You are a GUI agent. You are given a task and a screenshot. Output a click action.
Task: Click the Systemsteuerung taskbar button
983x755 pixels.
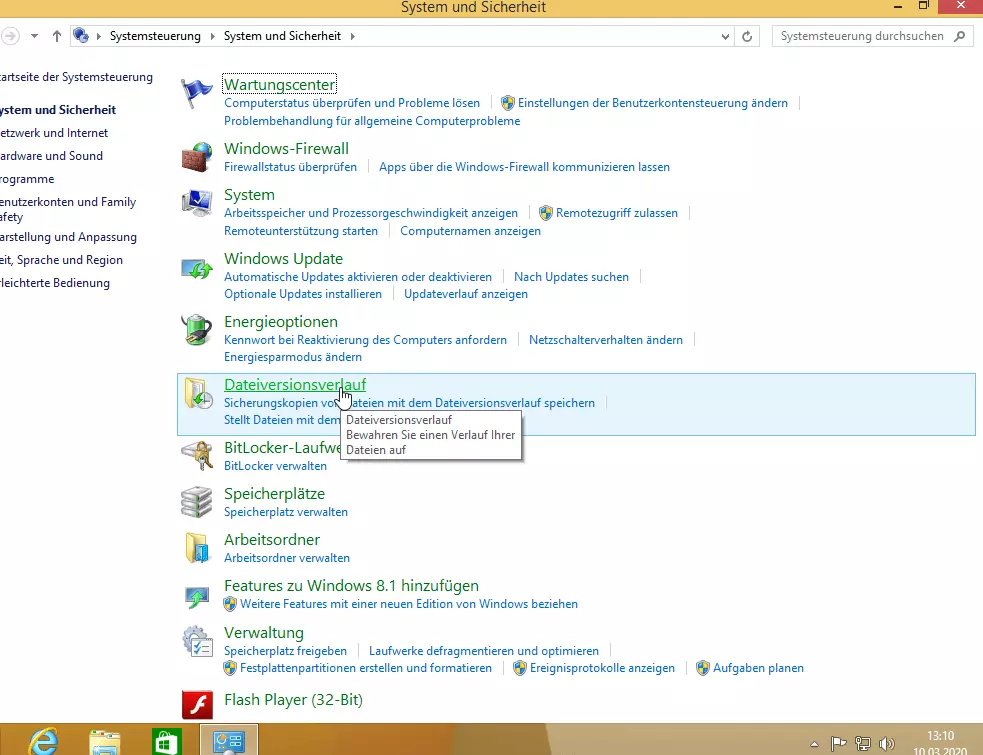[229, 740]
